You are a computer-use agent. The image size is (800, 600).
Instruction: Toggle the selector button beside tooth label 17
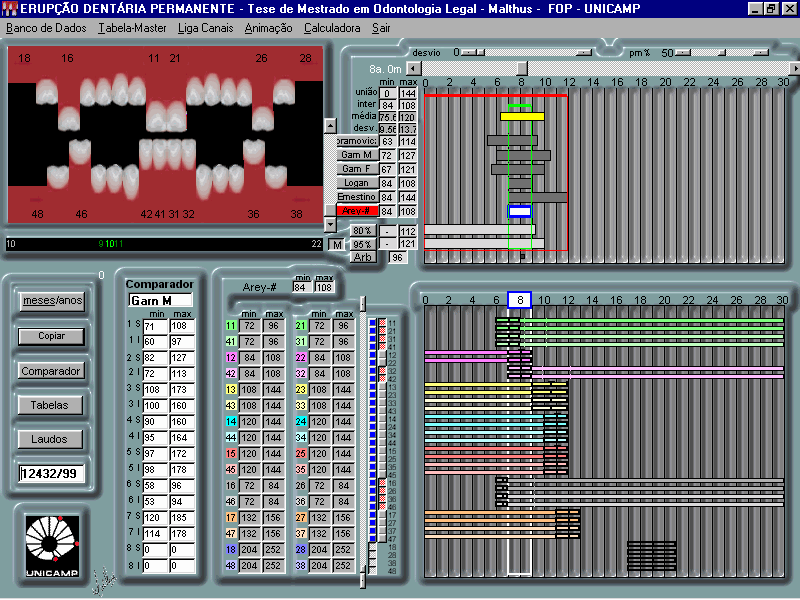(382, 515)
